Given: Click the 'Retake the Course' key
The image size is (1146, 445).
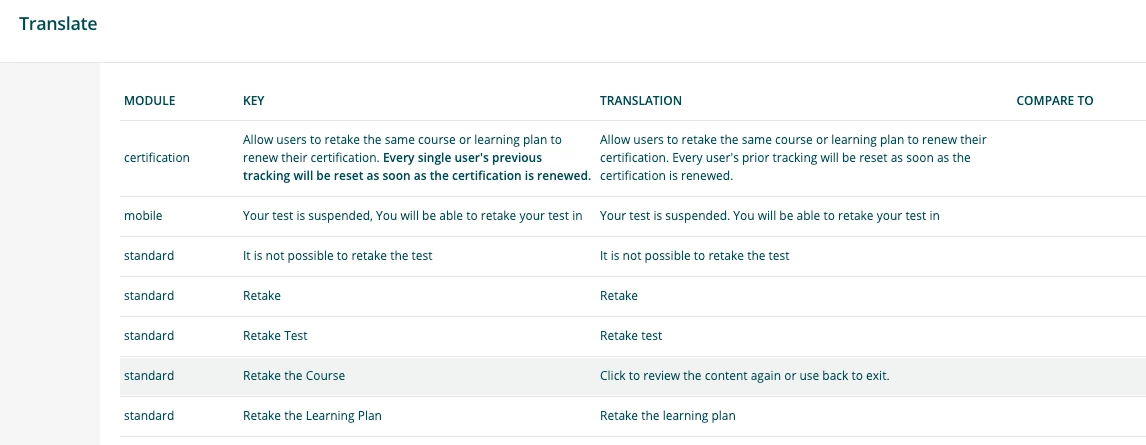Looking at the screenshot, I should coord(294,376).
